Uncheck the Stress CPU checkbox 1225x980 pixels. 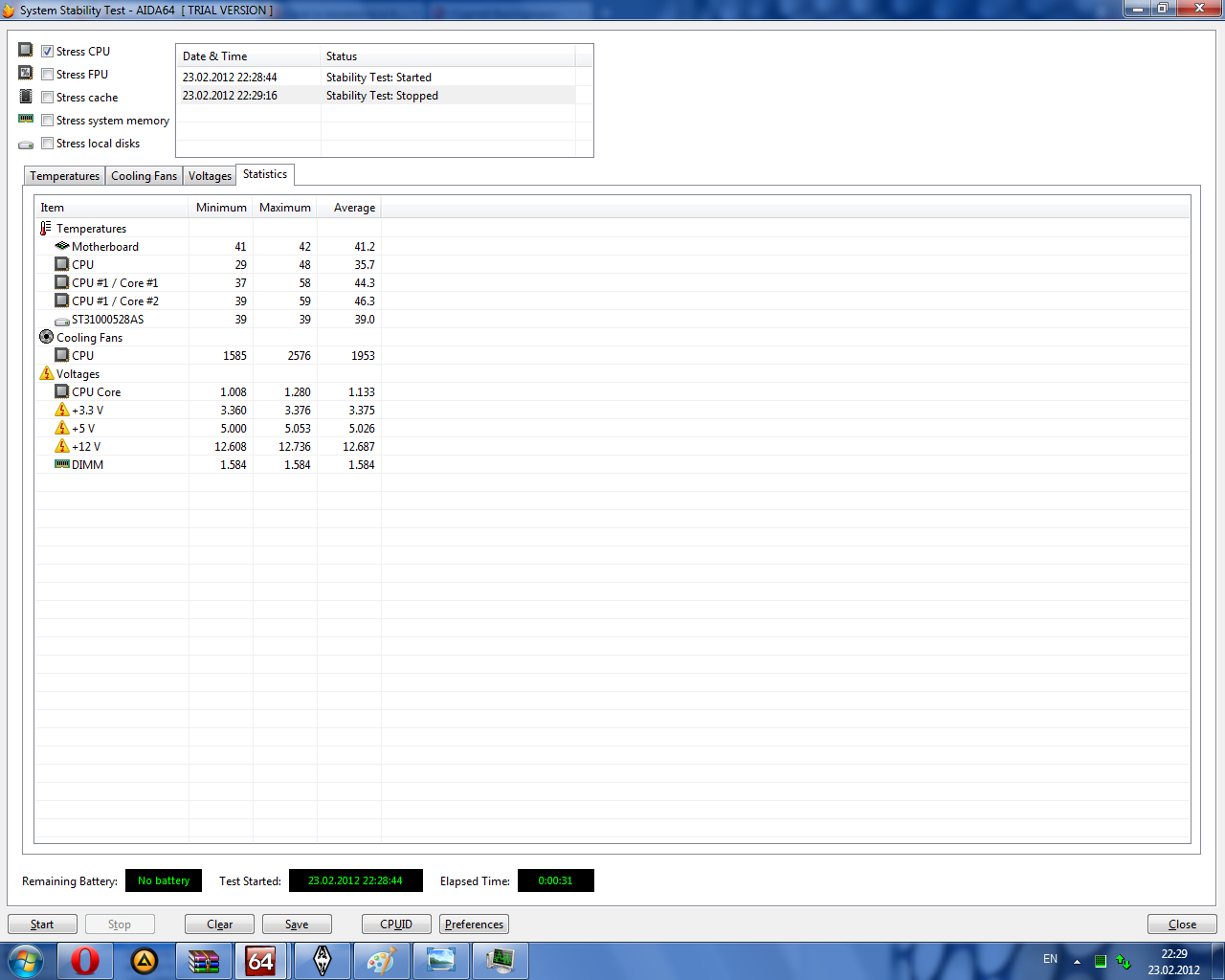47,51
